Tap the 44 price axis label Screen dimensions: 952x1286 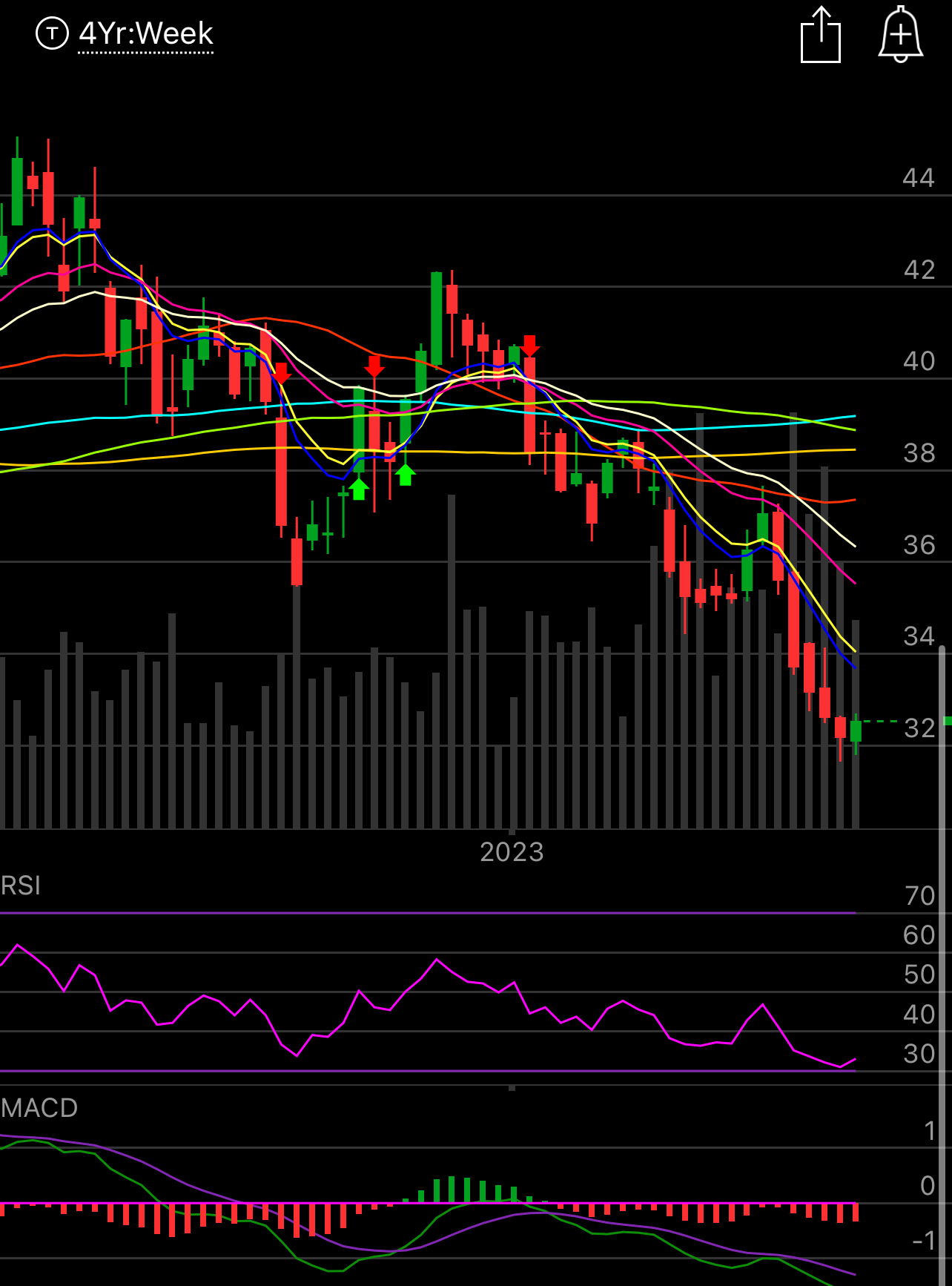point(919,178)
